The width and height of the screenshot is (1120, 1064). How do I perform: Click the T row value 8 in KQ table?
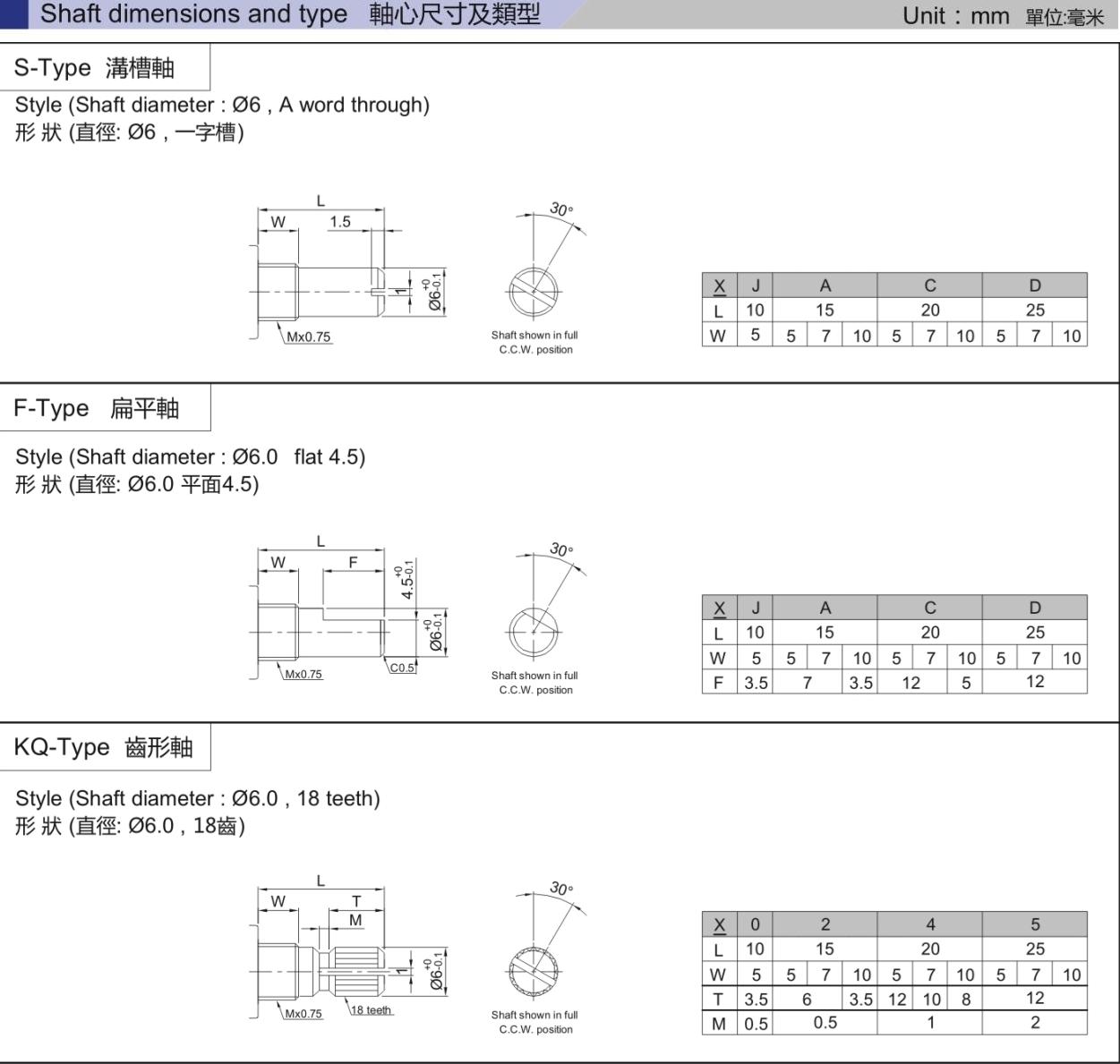965,999
